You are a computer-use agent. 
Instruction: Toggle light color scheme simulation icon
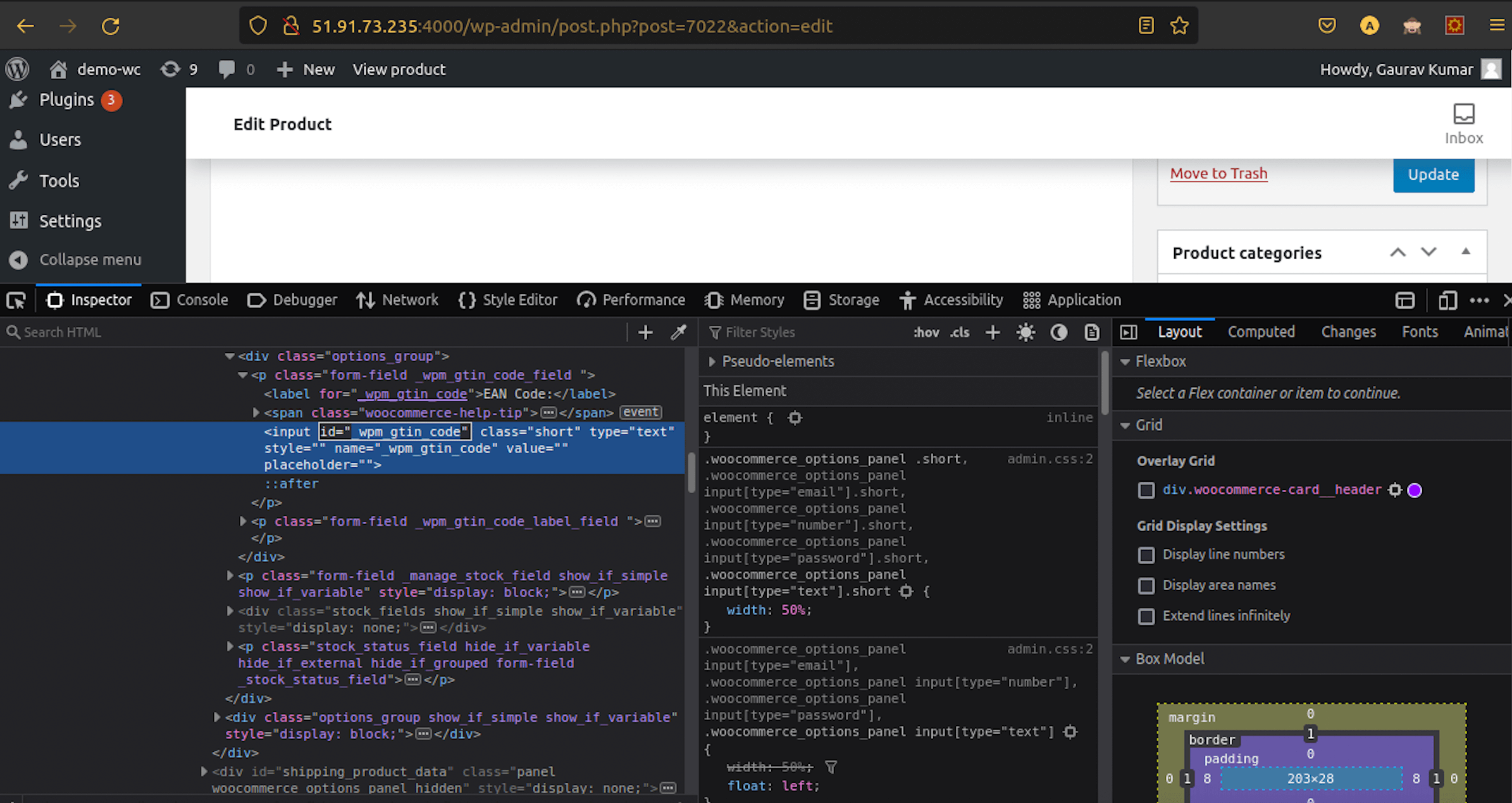pyautogui.click(x=1026, y=332)
